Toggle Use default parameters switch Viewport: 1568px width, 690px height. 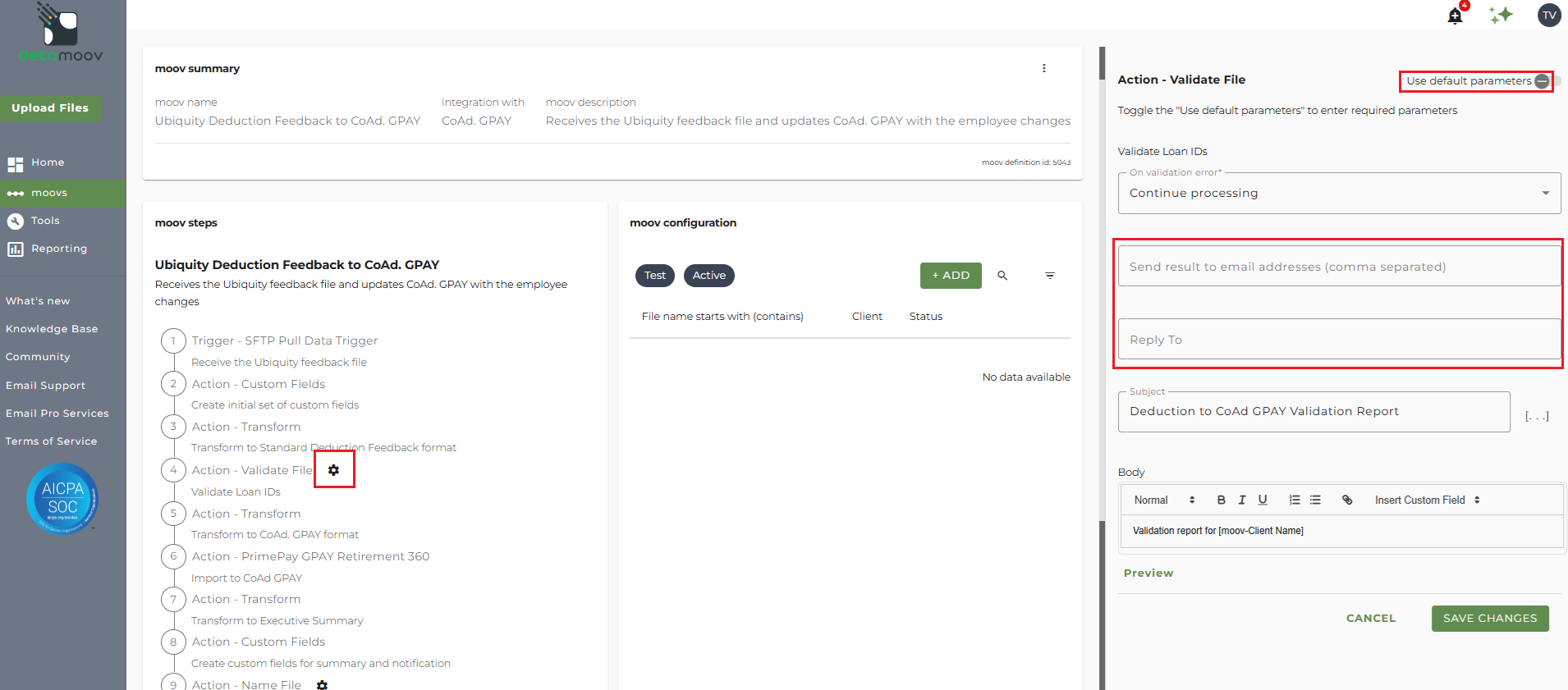tap(1547, 80)
